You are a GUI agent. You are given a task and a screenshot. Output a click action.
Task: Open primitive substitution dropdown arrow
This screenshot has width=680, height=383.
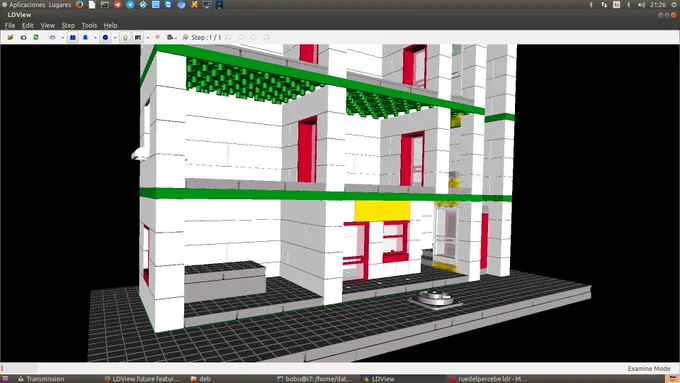coord(115,38)
